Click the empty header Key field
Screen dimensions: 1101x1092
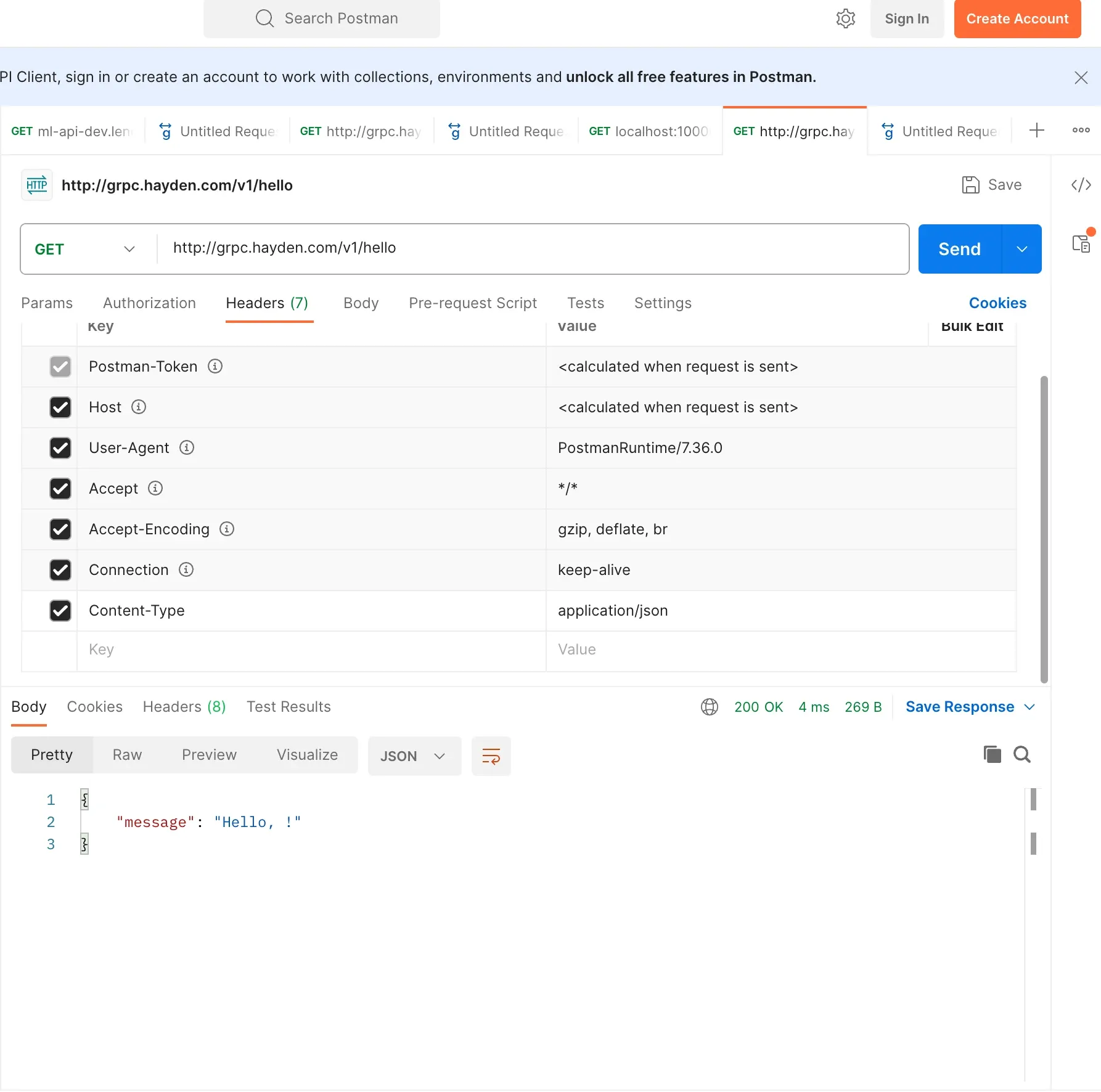click(311, 650)
